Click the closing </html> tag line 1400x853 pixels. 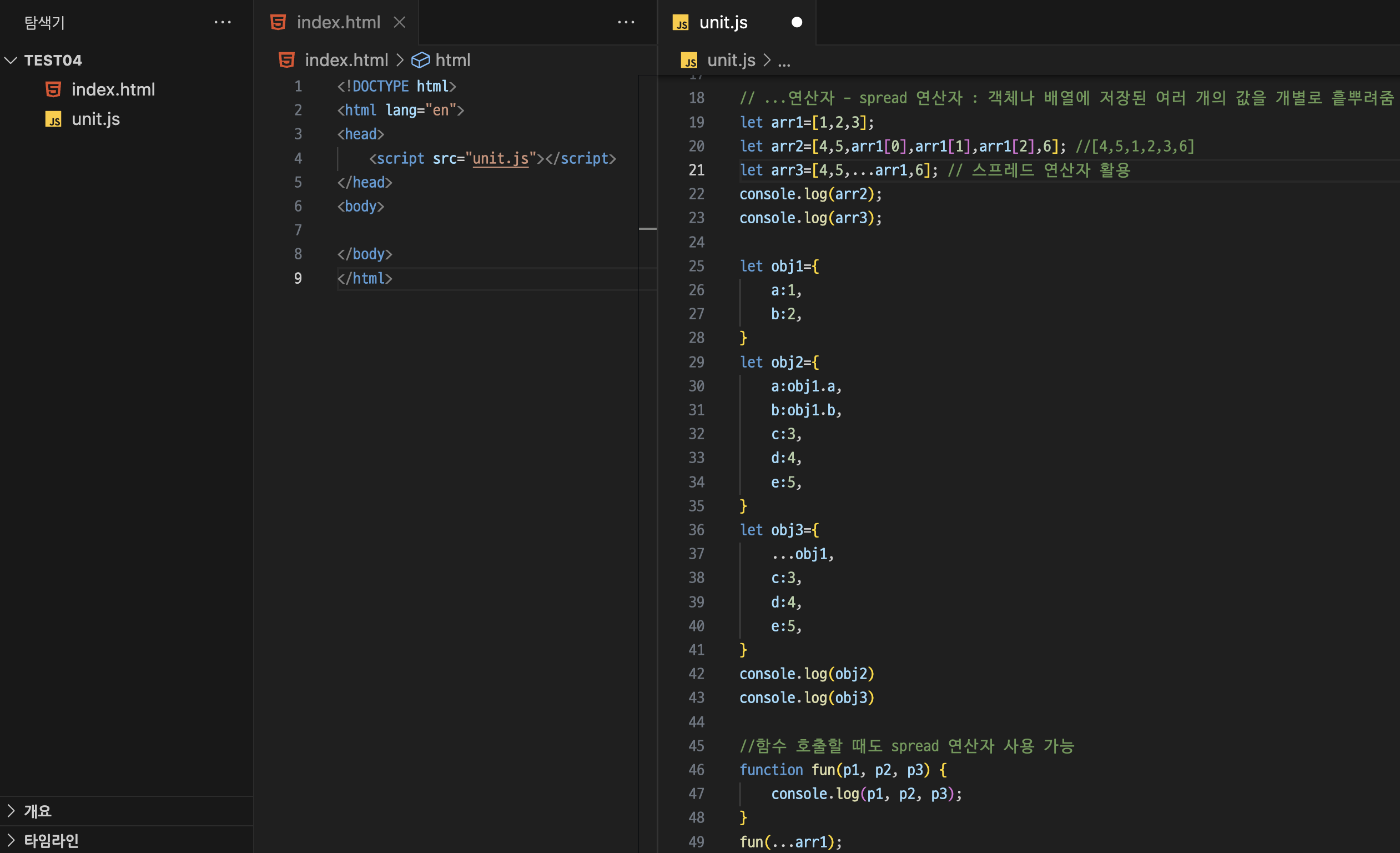(365, 278)
